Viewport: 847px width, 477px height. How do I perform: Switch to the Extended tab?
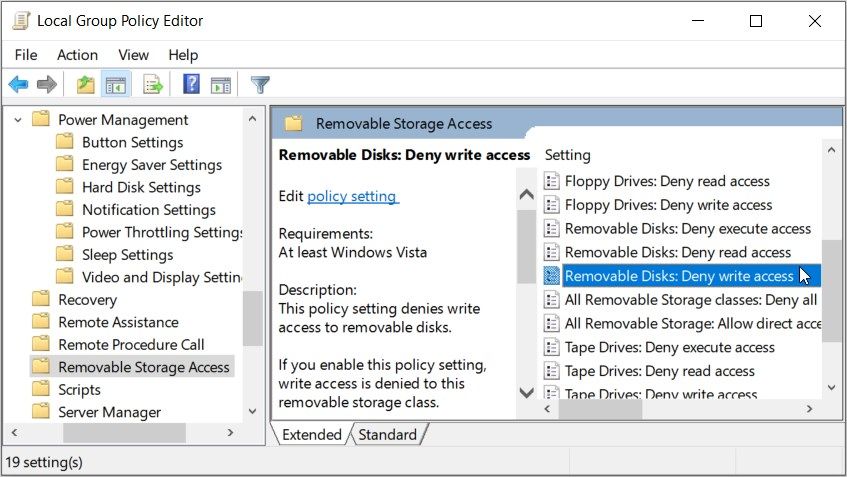coord(312,434)
